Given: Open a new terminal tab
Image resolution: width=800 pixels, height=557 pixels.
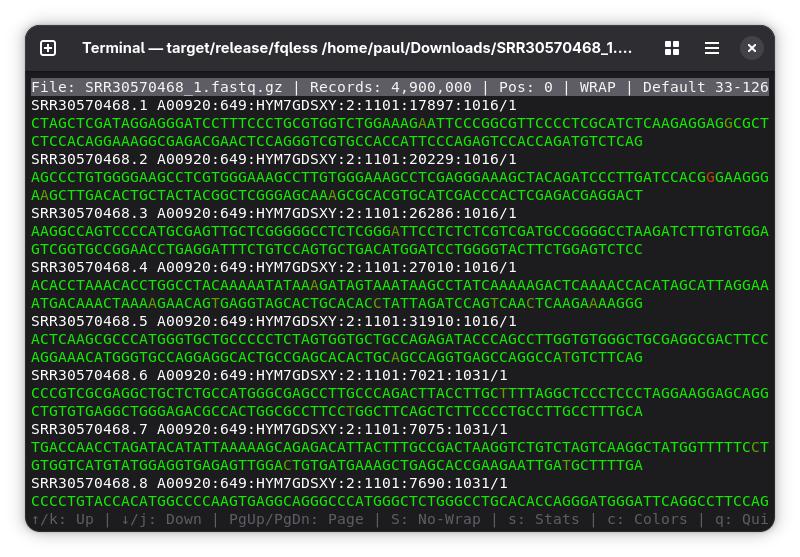Looking at the screenshot, I should (48, 48).
